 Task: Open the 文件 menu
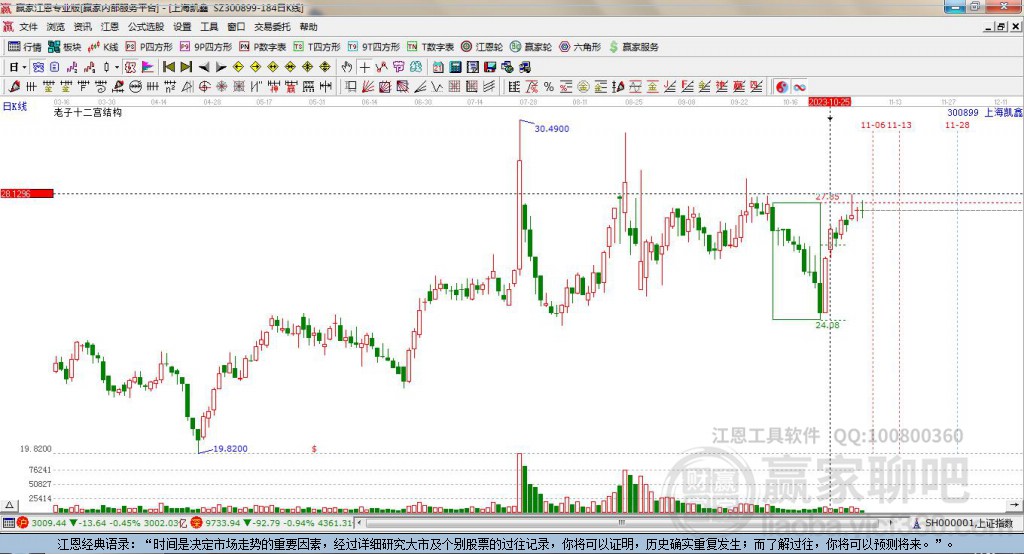click(28, 27)
